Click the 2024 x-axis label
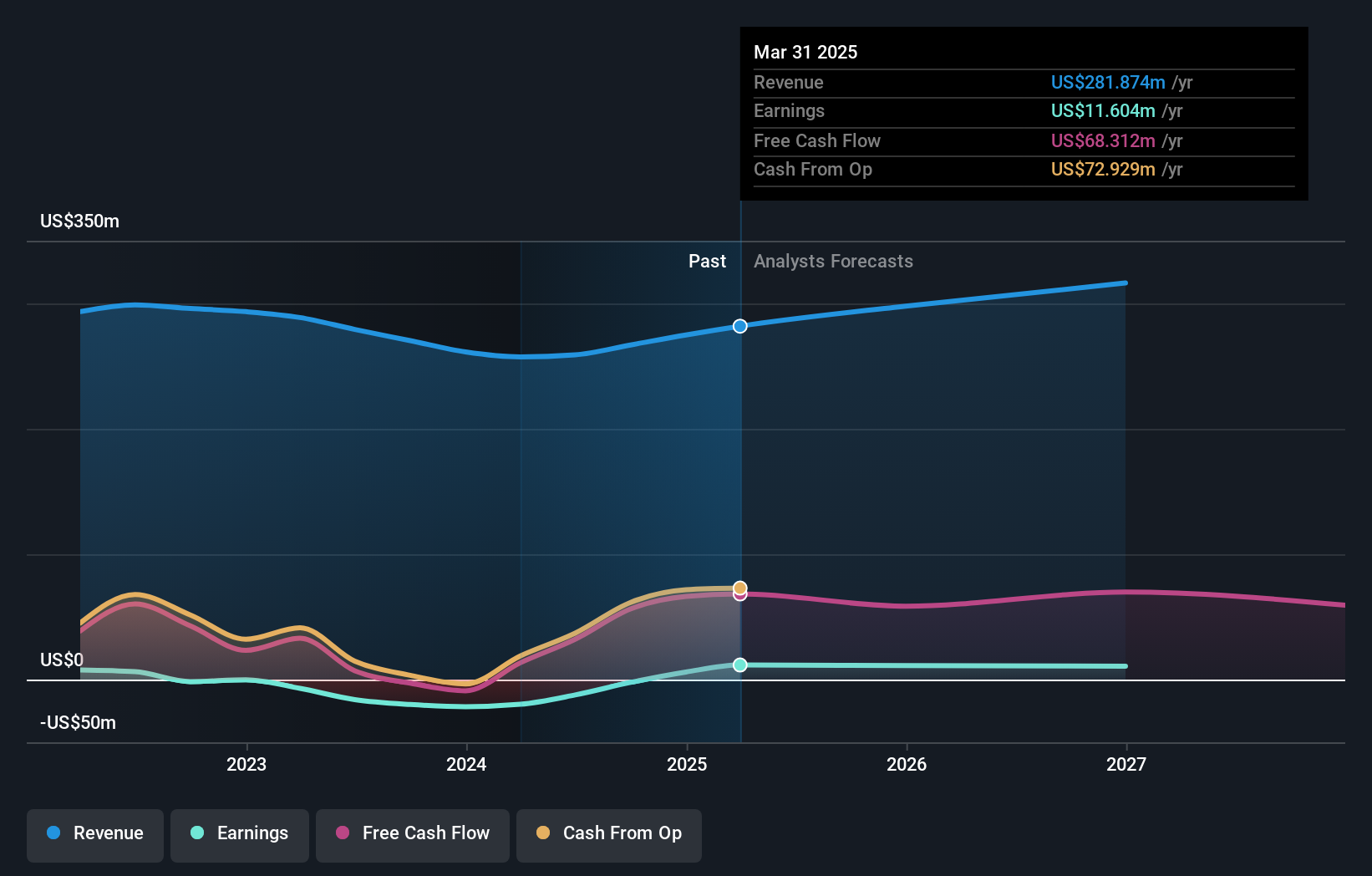The width and height of the screenshot is (1372, 876). 466,765
